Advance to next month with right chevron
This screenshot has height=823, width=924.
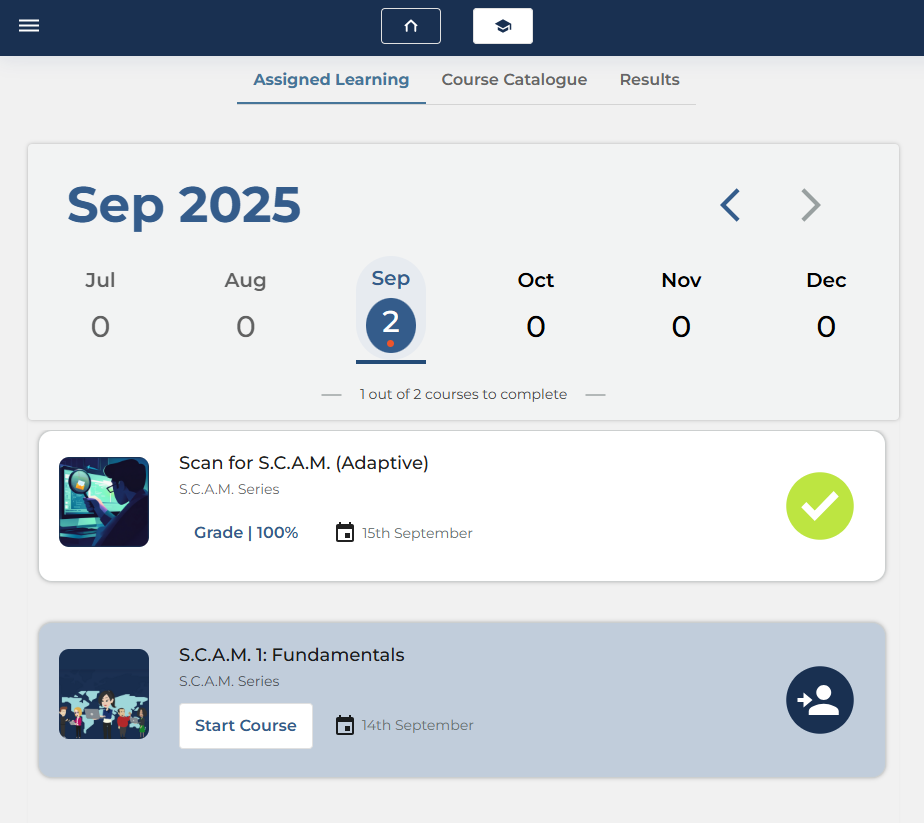810,205
